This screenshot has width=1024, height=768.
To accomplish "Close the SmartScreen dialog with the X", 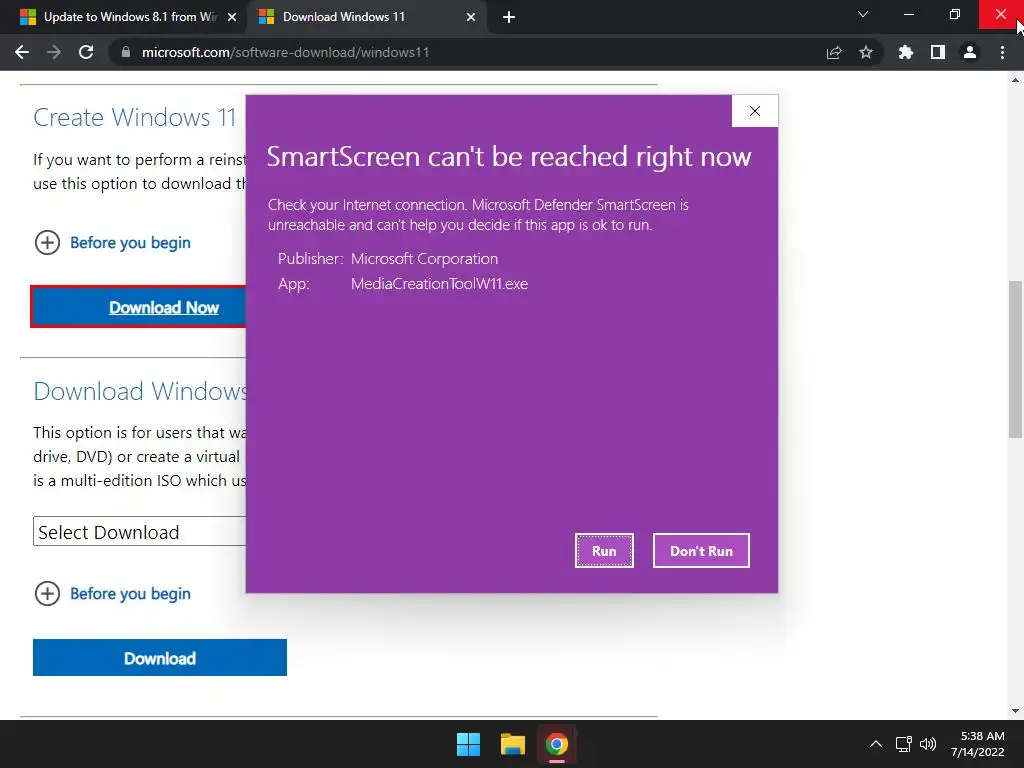I will [755, 111].
